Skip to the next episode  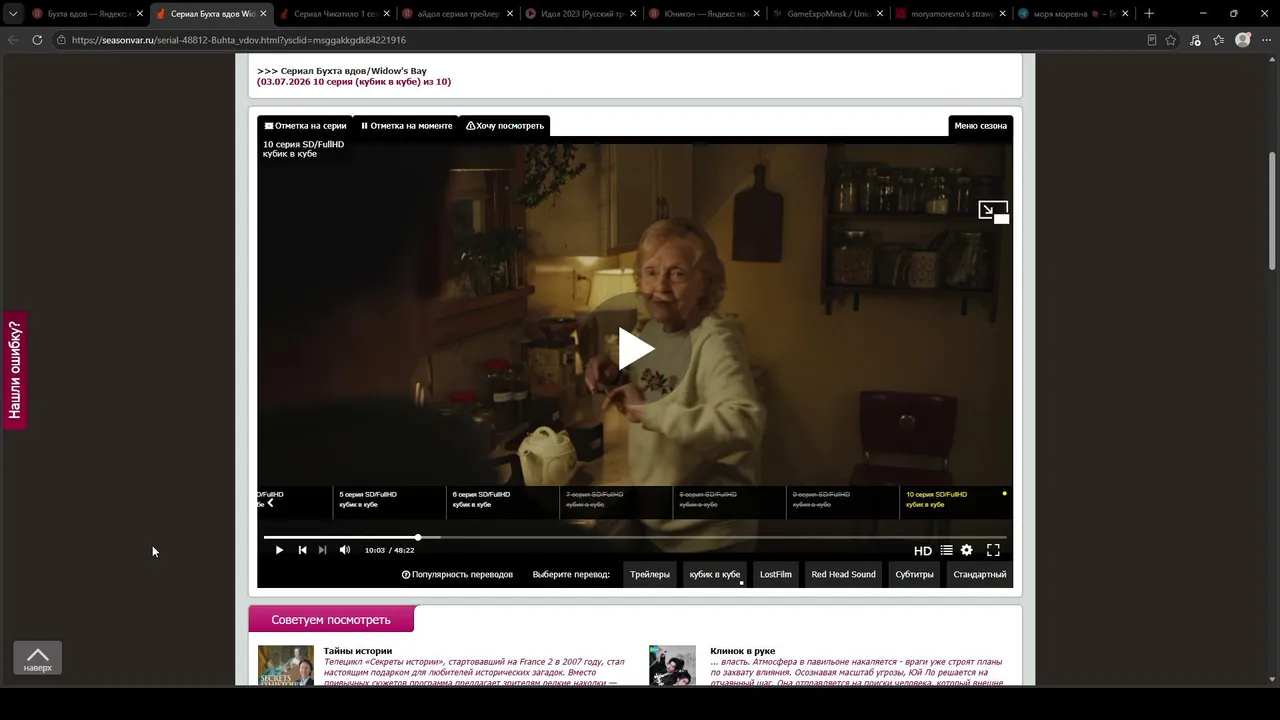(322, 550)
